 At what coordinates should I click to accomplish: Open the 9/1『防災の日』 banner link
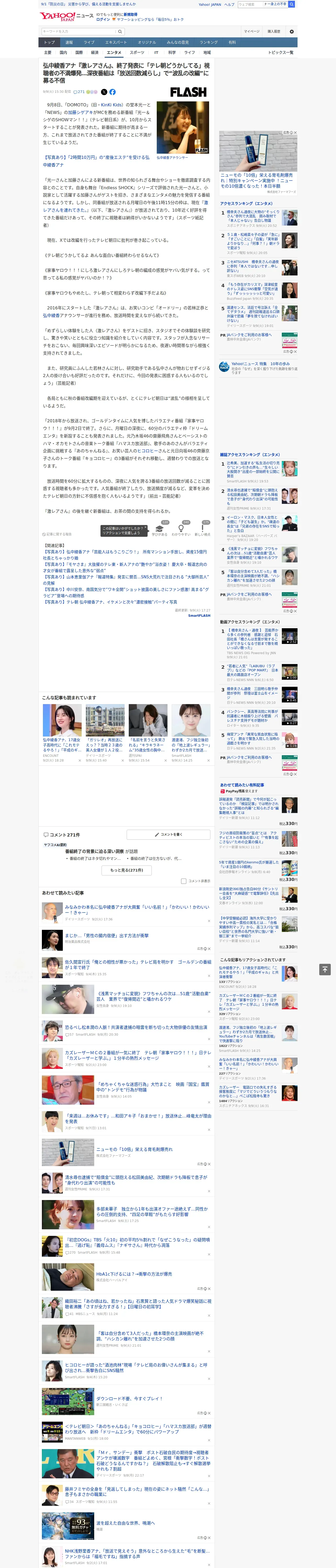pyautogui.click(x=88, y=4)
